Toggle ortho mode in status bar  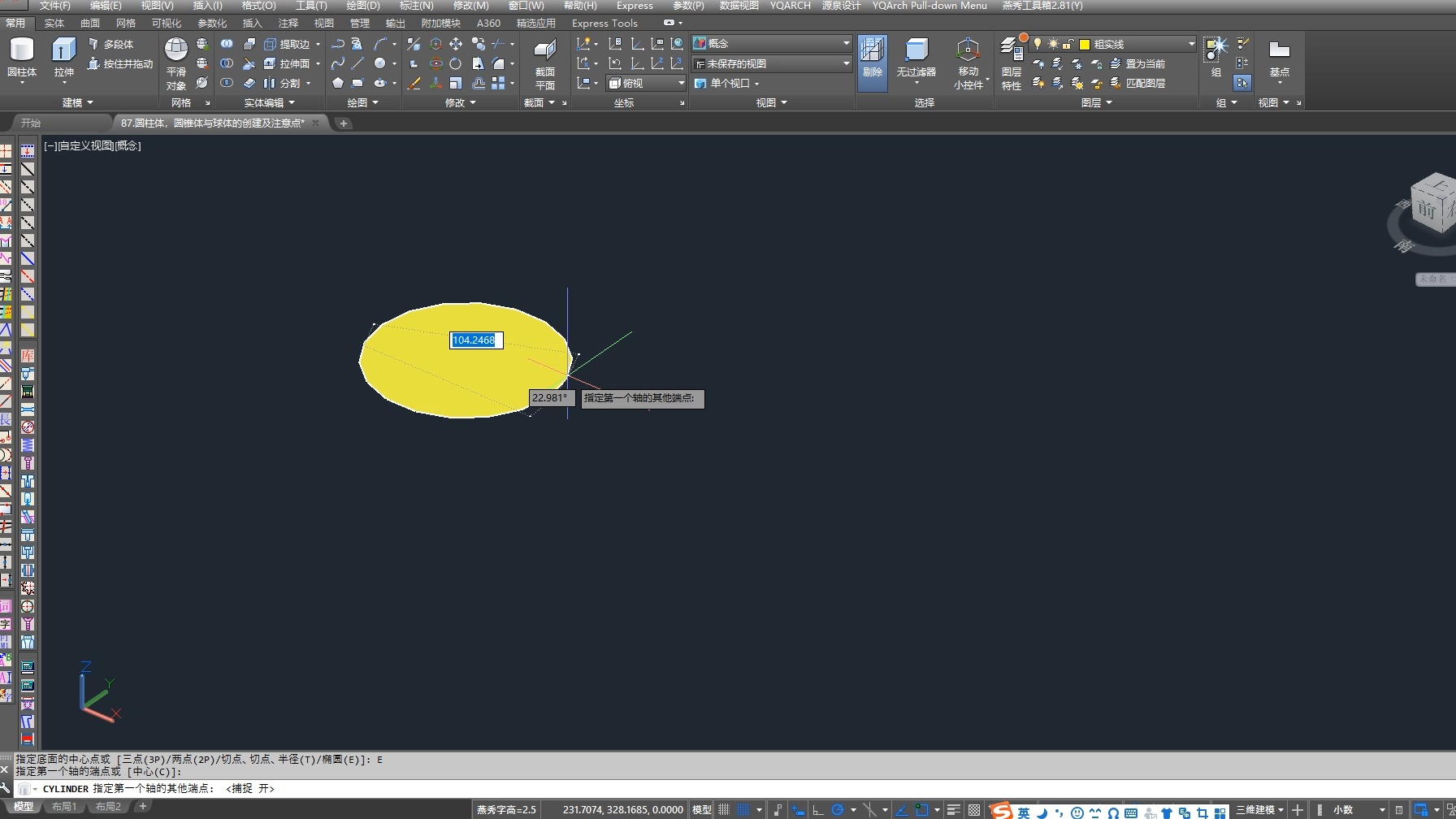coord(817,810)
